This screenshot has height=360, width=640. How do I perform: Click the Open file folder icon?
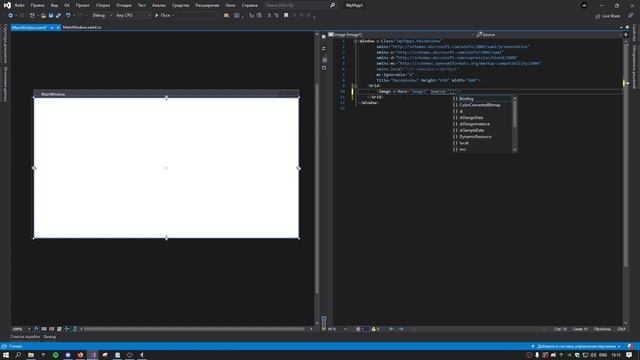pos(43,16)
